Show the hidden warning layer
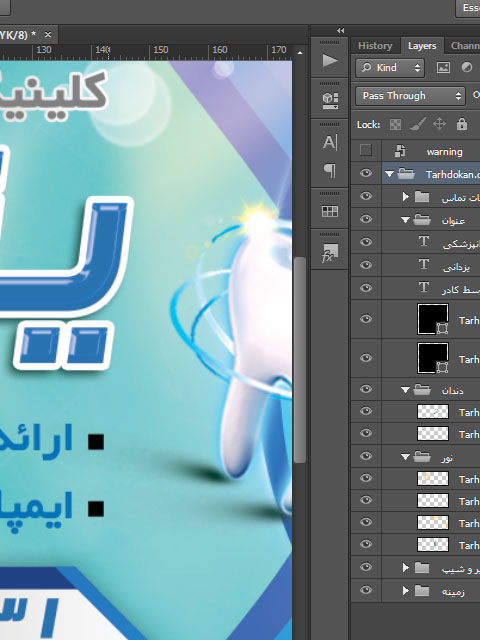 (366, 151)
